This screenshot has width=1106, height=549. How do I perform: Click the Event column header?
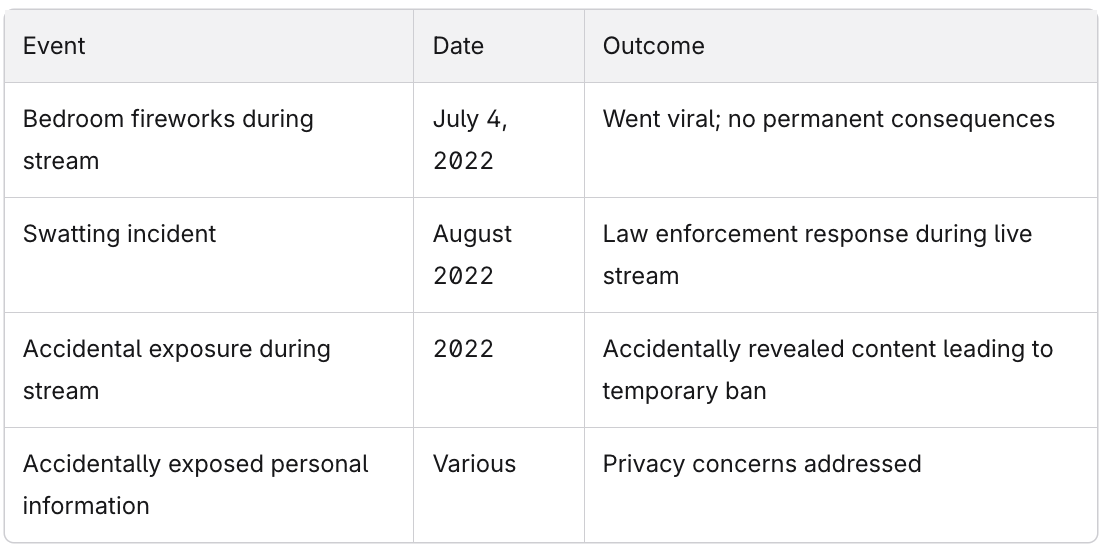pyautogui.click(x=209, y=46)
